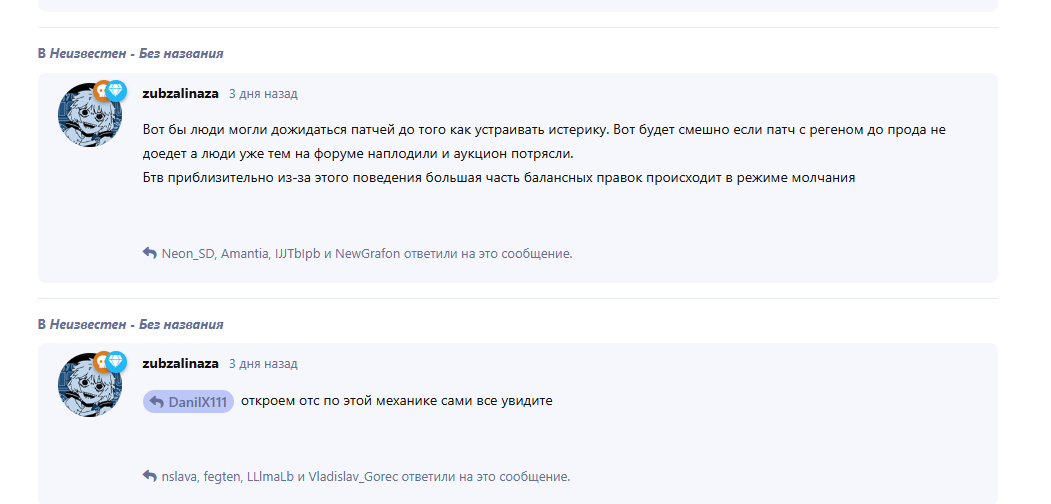The image size is (1051, 504).
Task: Open the zubzalinaza avatar in the upper post
Action: pyautogui.click(x=89, y=116)
